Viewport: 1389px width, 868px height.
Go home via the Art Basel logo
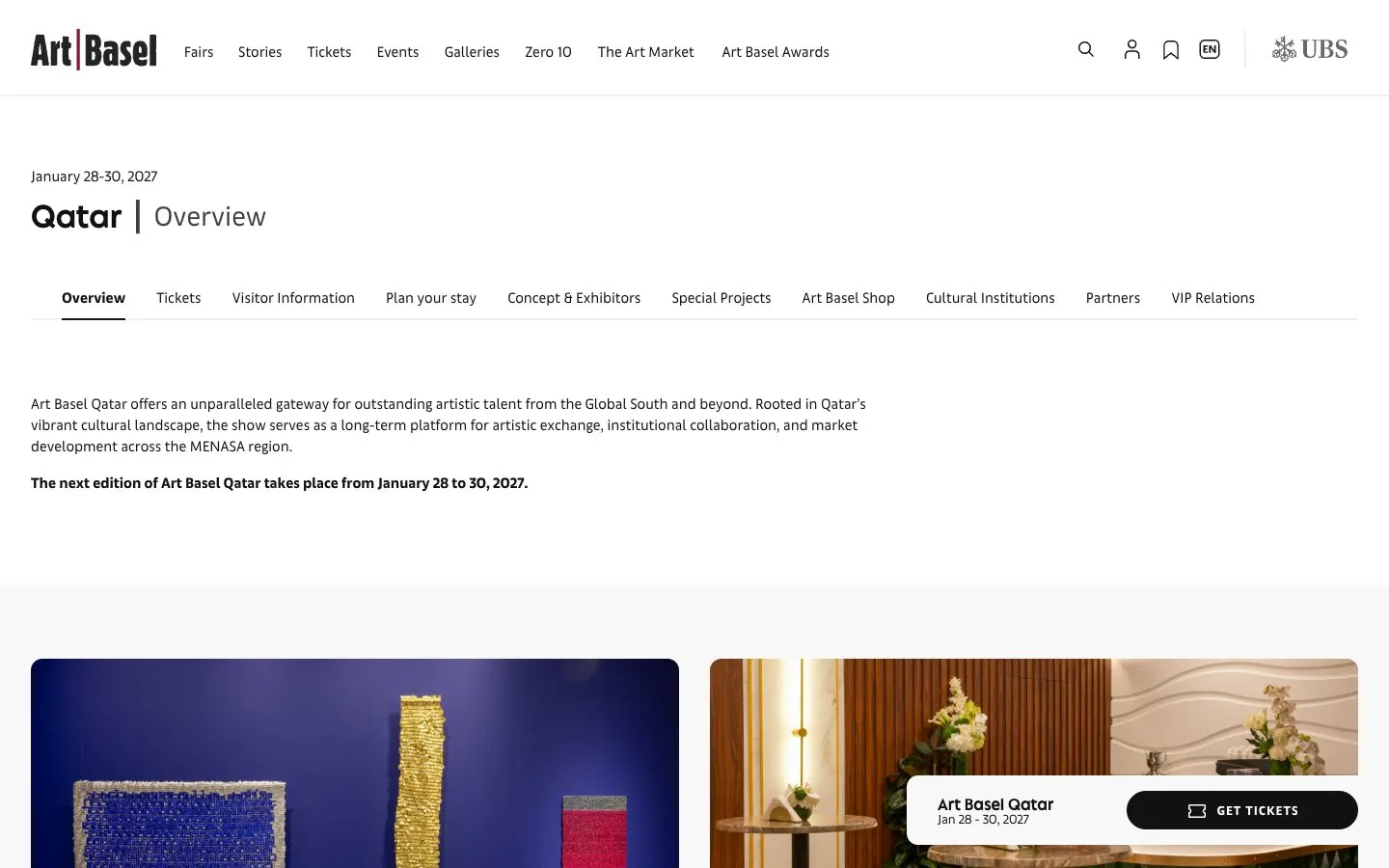(x=94, y=50)
